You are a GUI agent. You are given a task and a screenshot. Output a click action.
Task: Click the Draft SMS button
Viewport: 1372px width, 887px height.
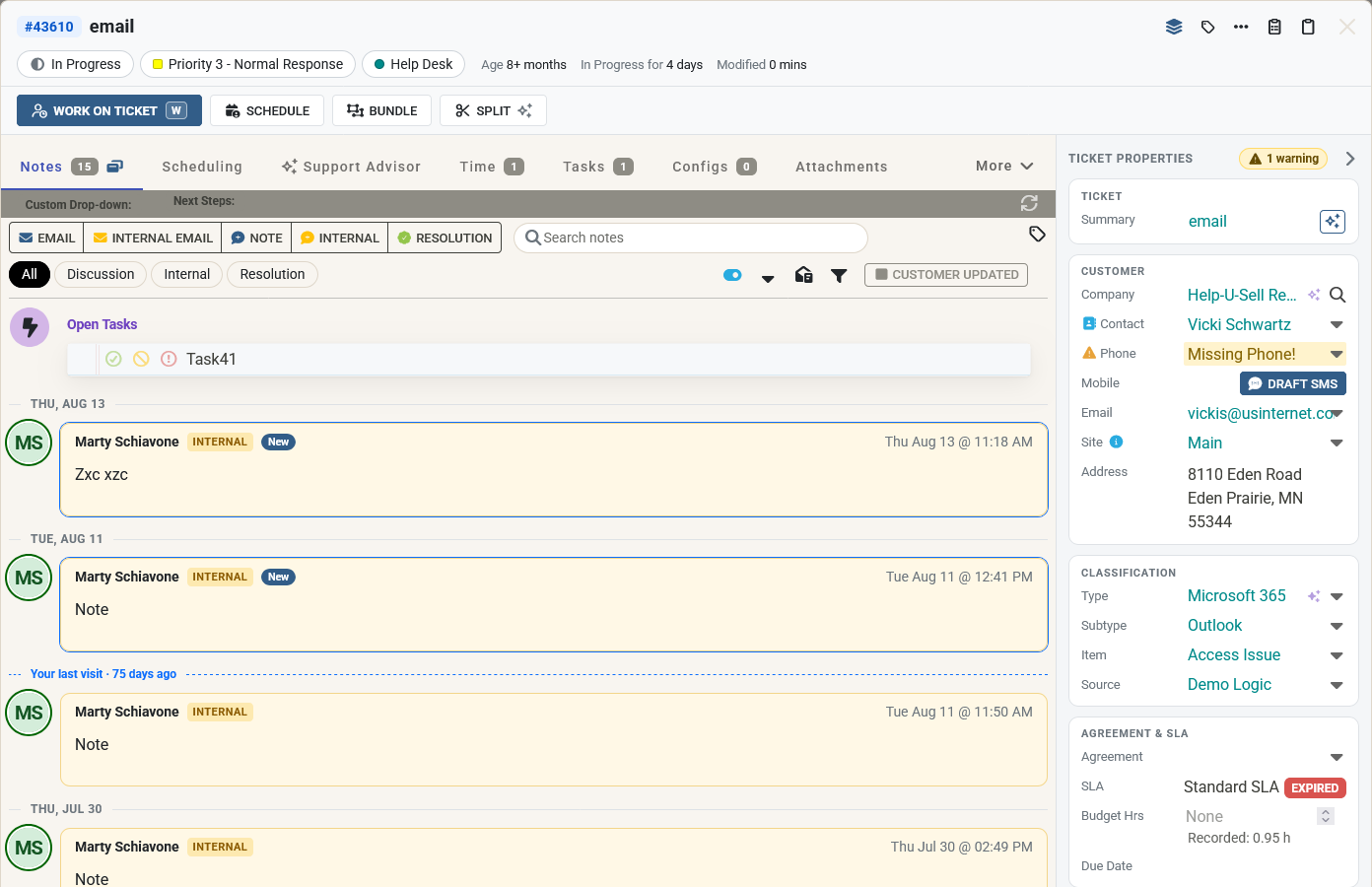(x=1293, y=383)
